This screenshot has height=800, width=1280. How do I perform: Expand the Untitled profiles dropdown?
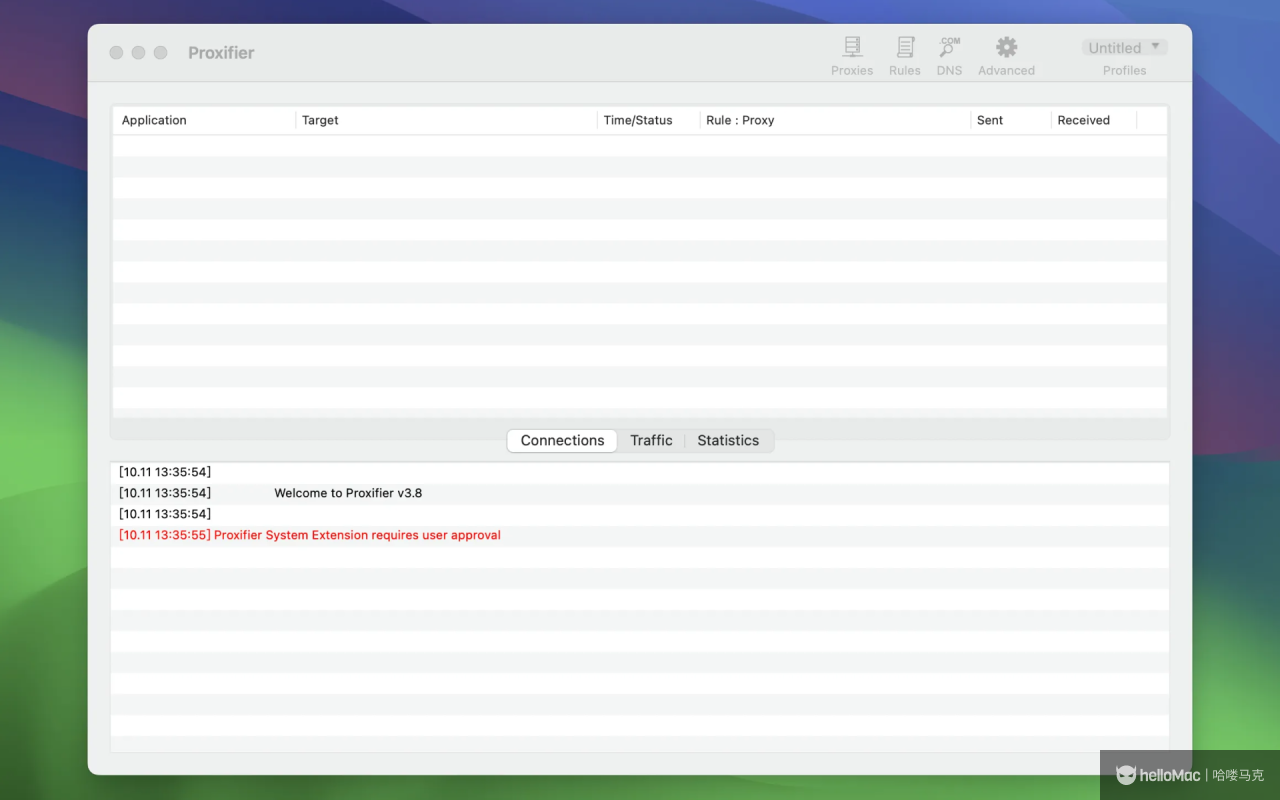(x=1124, y=47)
